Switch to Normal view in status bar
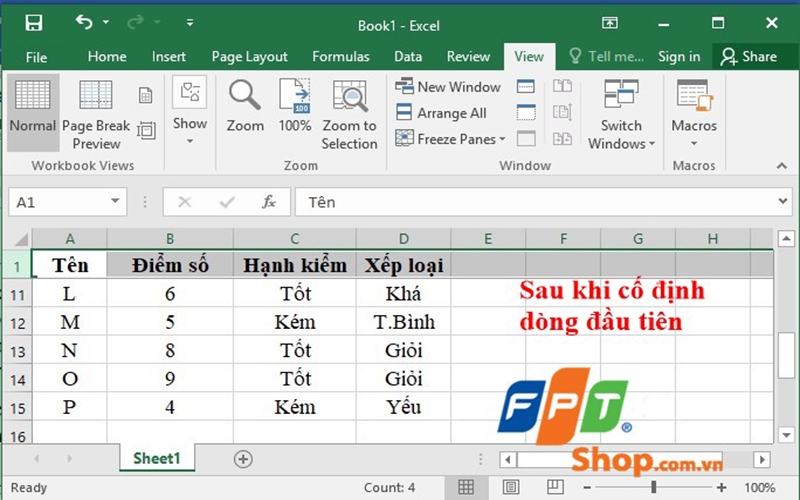 coord(465,487)
